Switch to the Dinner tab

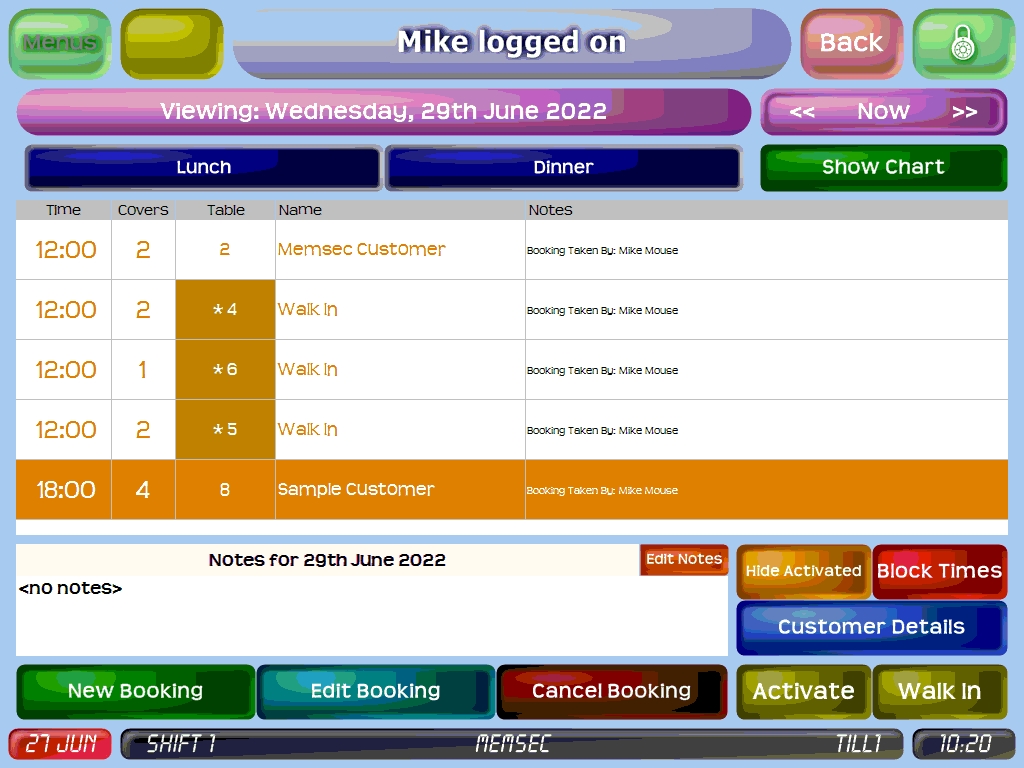(563, 167)
